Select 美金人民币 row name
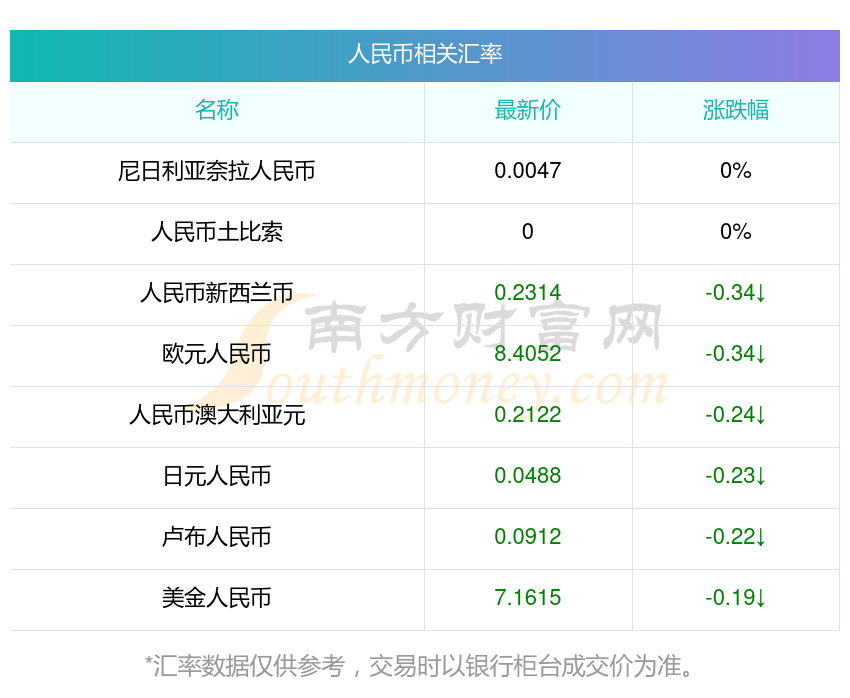This screenshot has height=698, width=850. tap(217, 598)
